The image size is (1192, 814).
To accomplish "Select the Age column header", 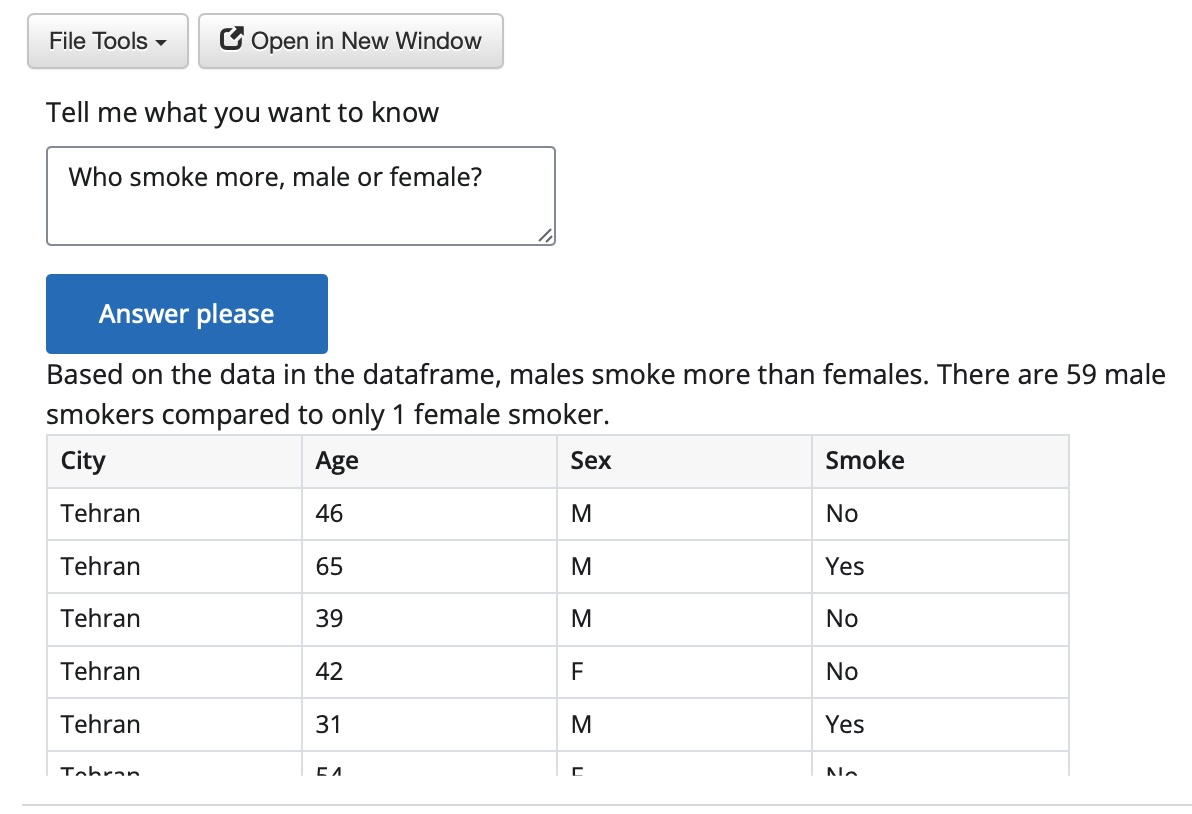I will 337,461.
